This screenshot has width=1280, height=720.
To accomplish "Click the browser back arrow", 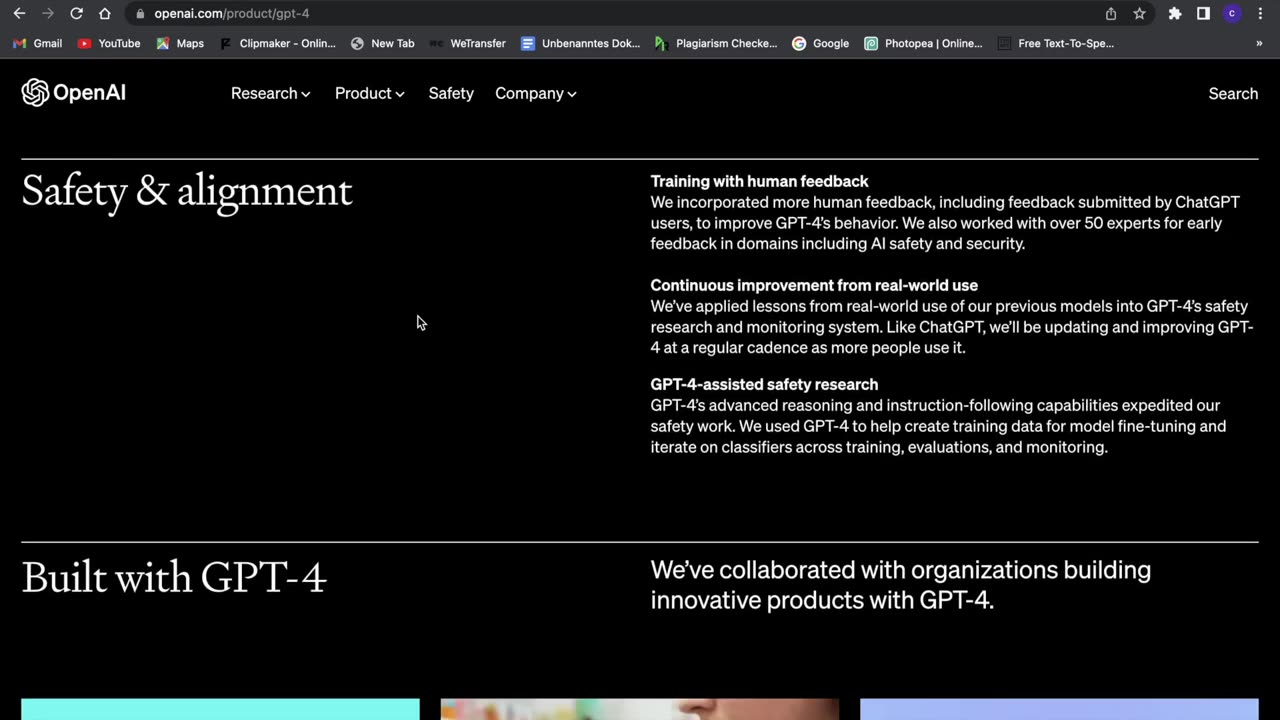I will [19, 14].
